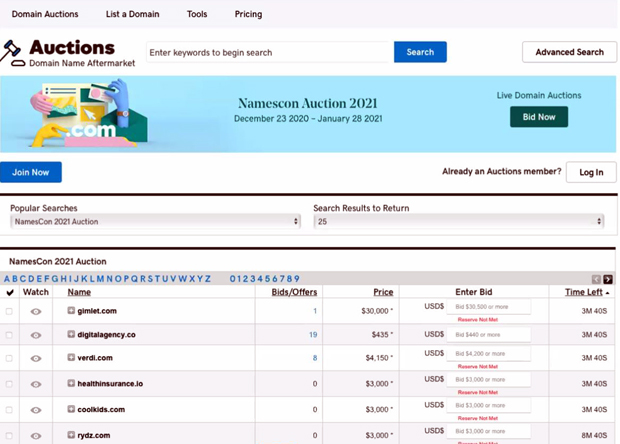This screenshot has height=444, width=620.
Task: Click the blue Search button
Action: pyautogui.click(x=420, y=52)
